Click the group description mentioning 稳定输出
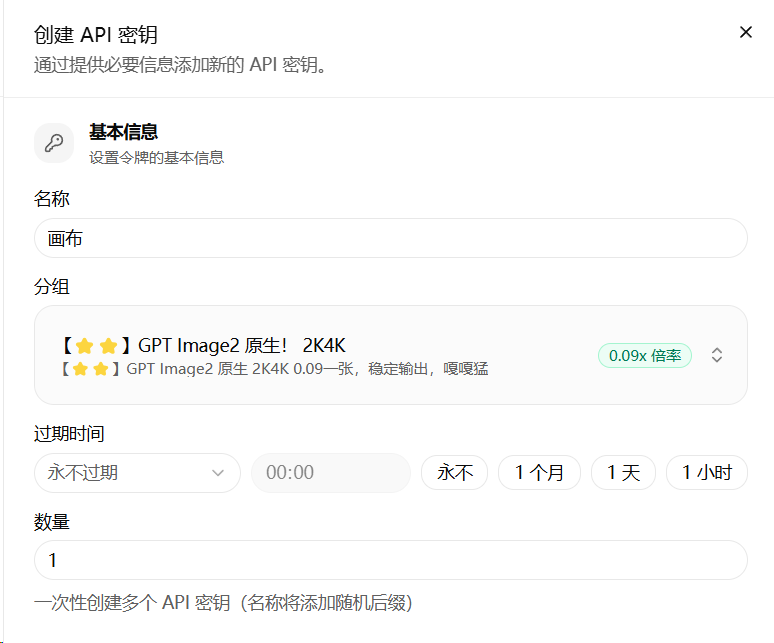Image resolution: width=774 pixels, height=643 pixels. pyautogui.click(x=274, y=369)
